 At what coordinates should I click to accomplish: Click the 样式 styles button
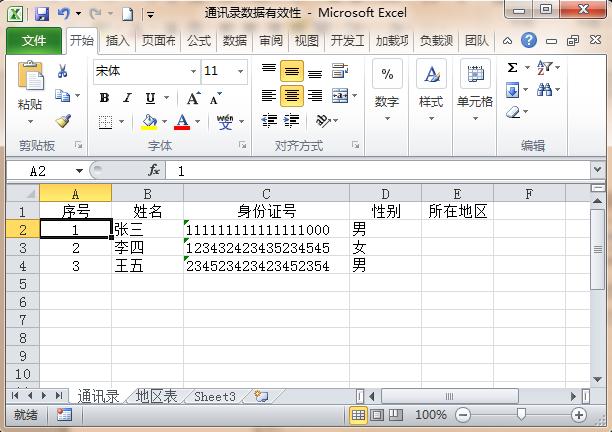[x=431, y=86]
